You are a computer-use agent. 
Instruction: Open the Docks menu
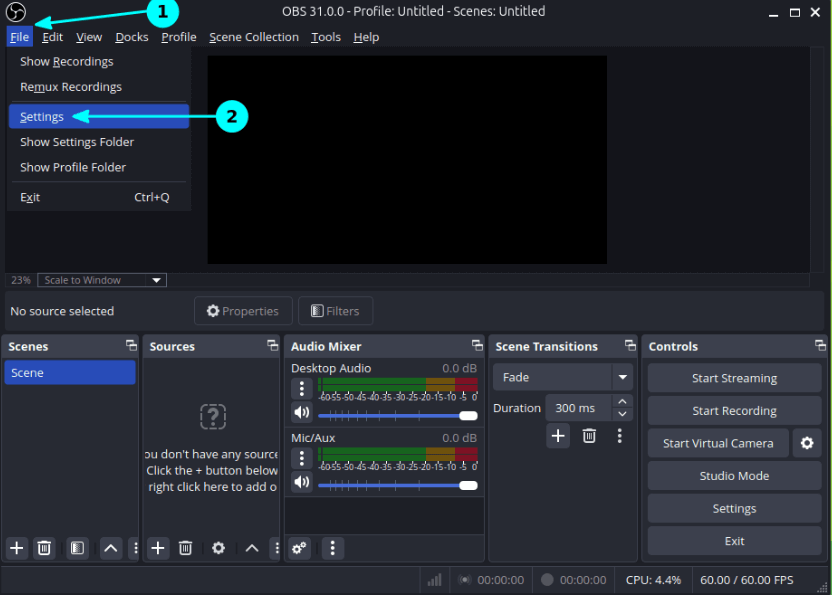click(x=132, y=37)
